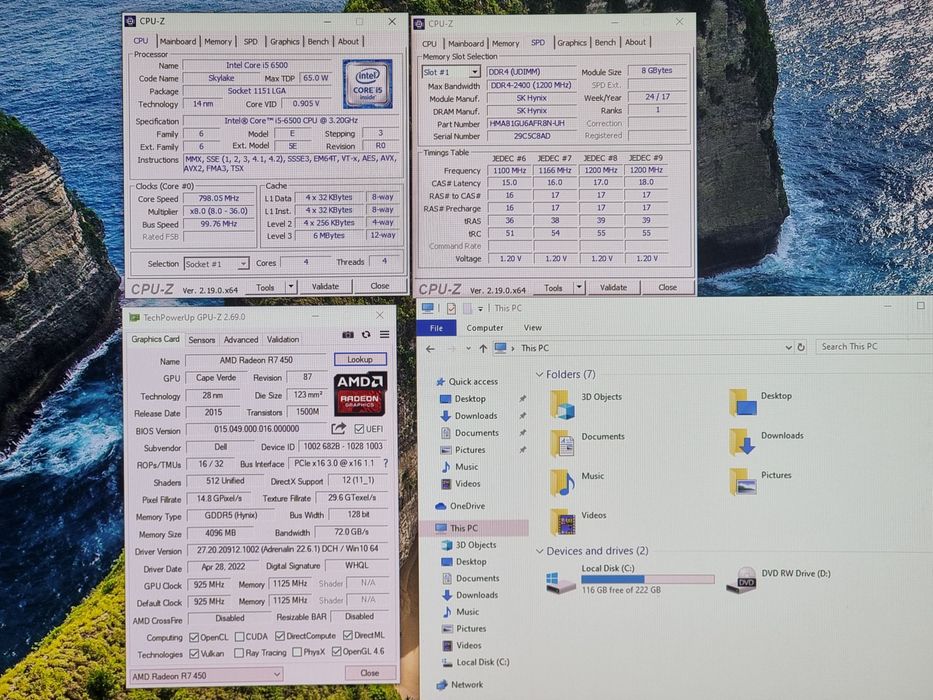The height and width of the screenshot is (700, 933).
Task: Open the recent locations dropdown arrow
Action: click(468, 348)
